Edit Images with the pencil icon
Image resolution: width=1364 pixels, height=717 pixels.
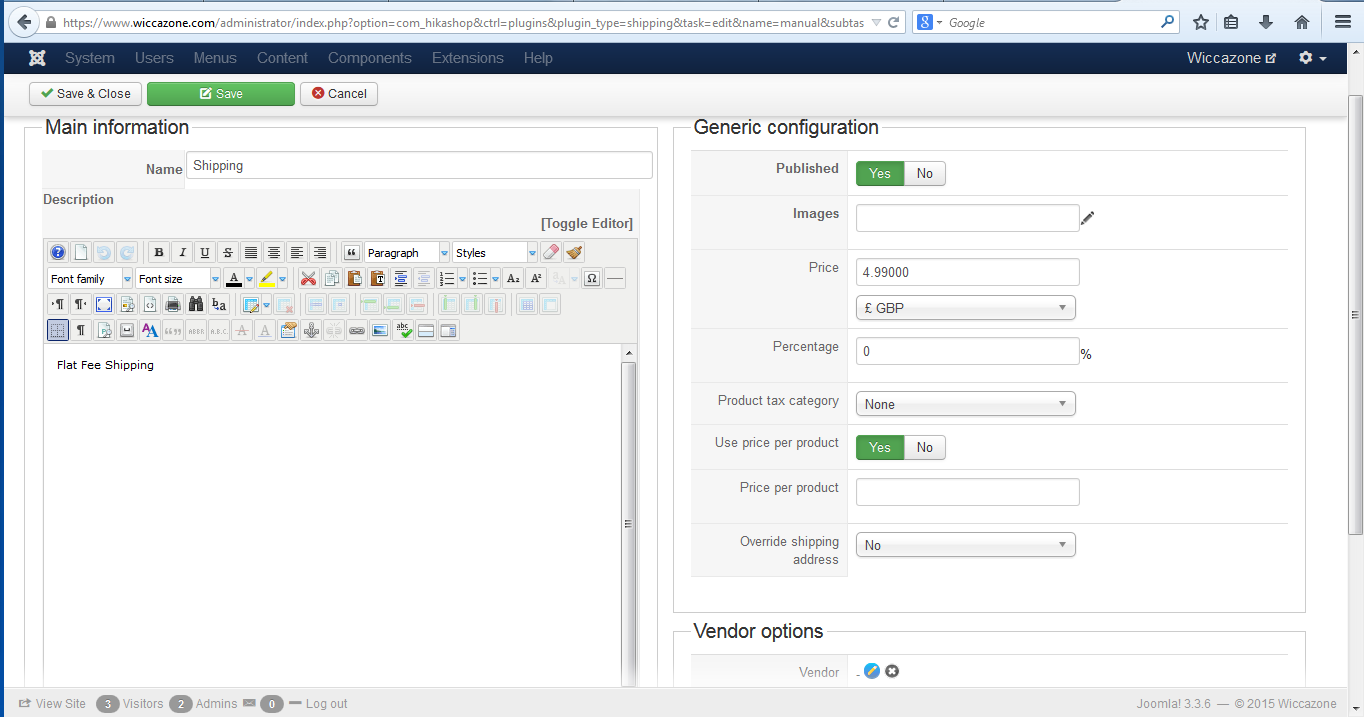(1088, 218)
